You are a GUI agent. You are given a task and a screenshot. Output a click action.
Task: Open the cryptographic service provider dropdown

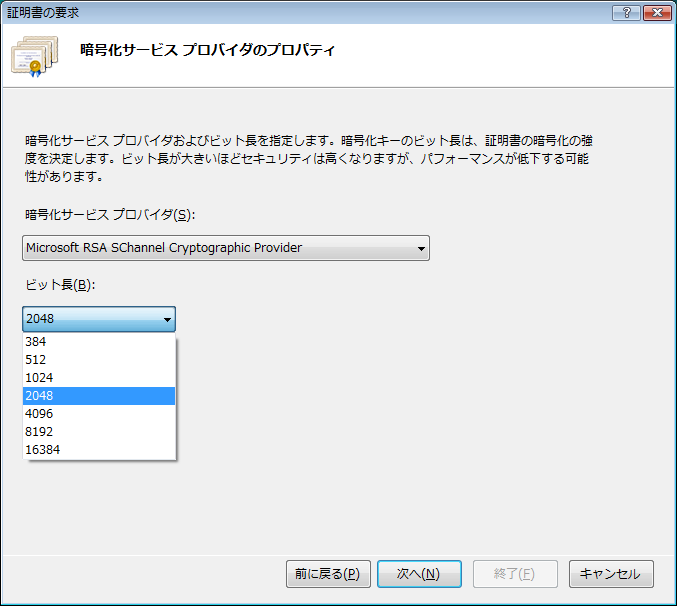421,248
